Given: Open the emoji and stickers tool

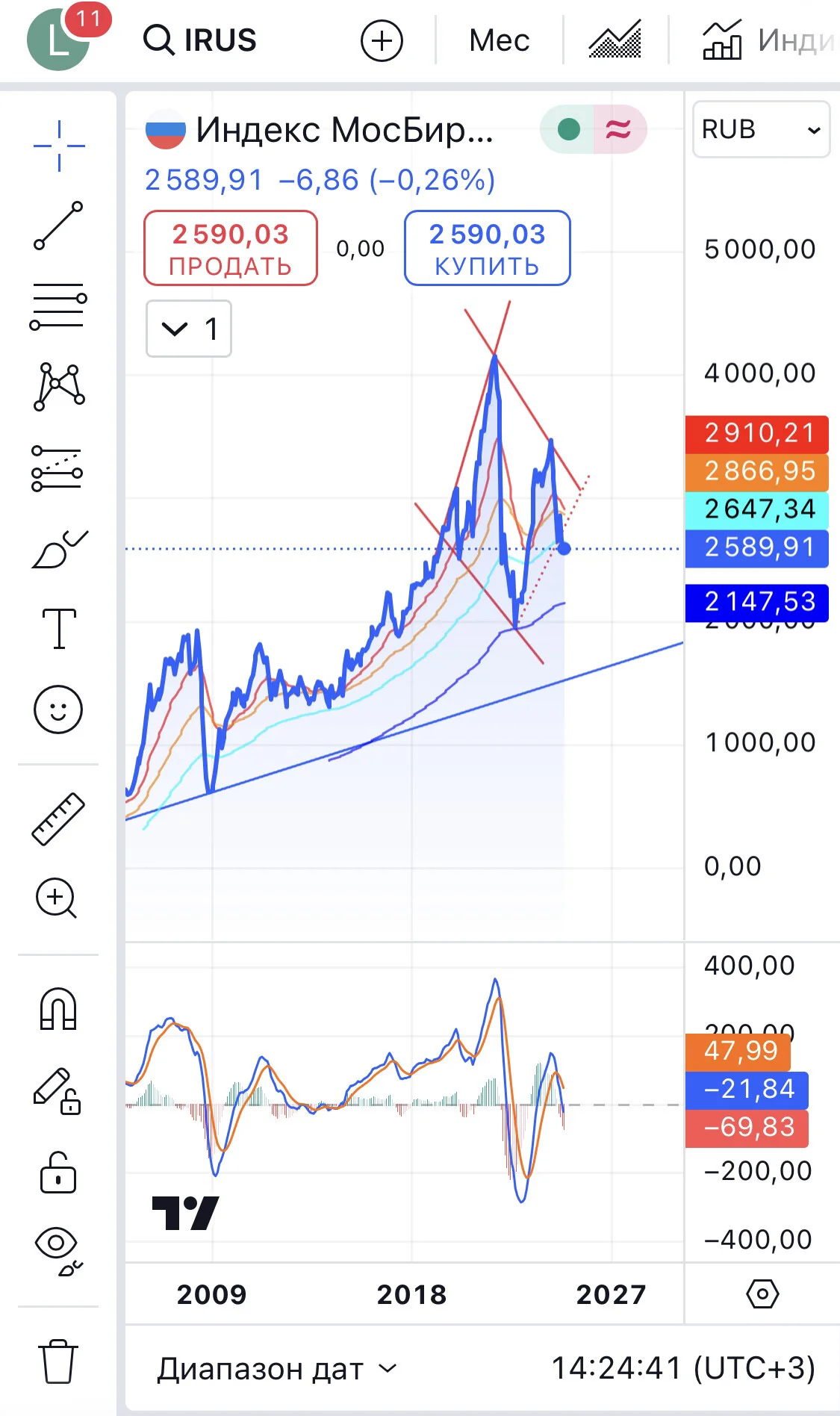Looking at the screenshot, I should 58,709.
